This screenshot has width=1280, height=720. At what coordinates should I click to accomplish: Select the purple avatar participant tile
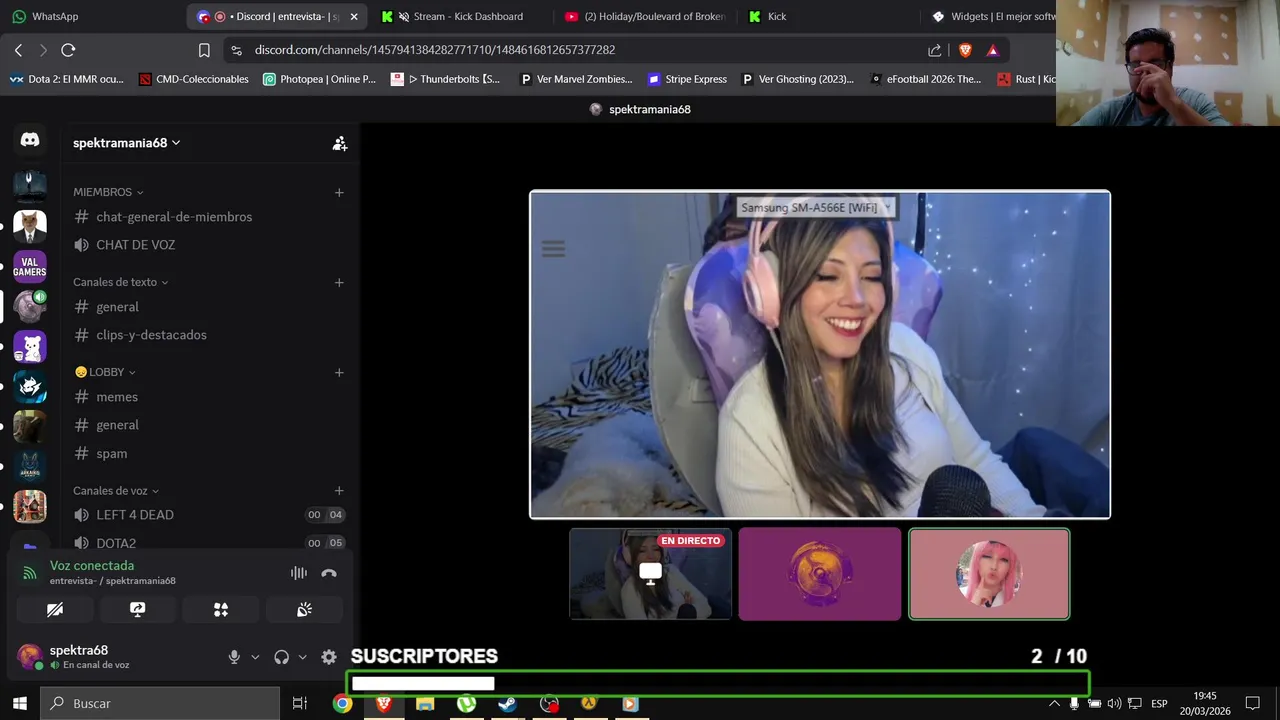[x=820, y=574]
